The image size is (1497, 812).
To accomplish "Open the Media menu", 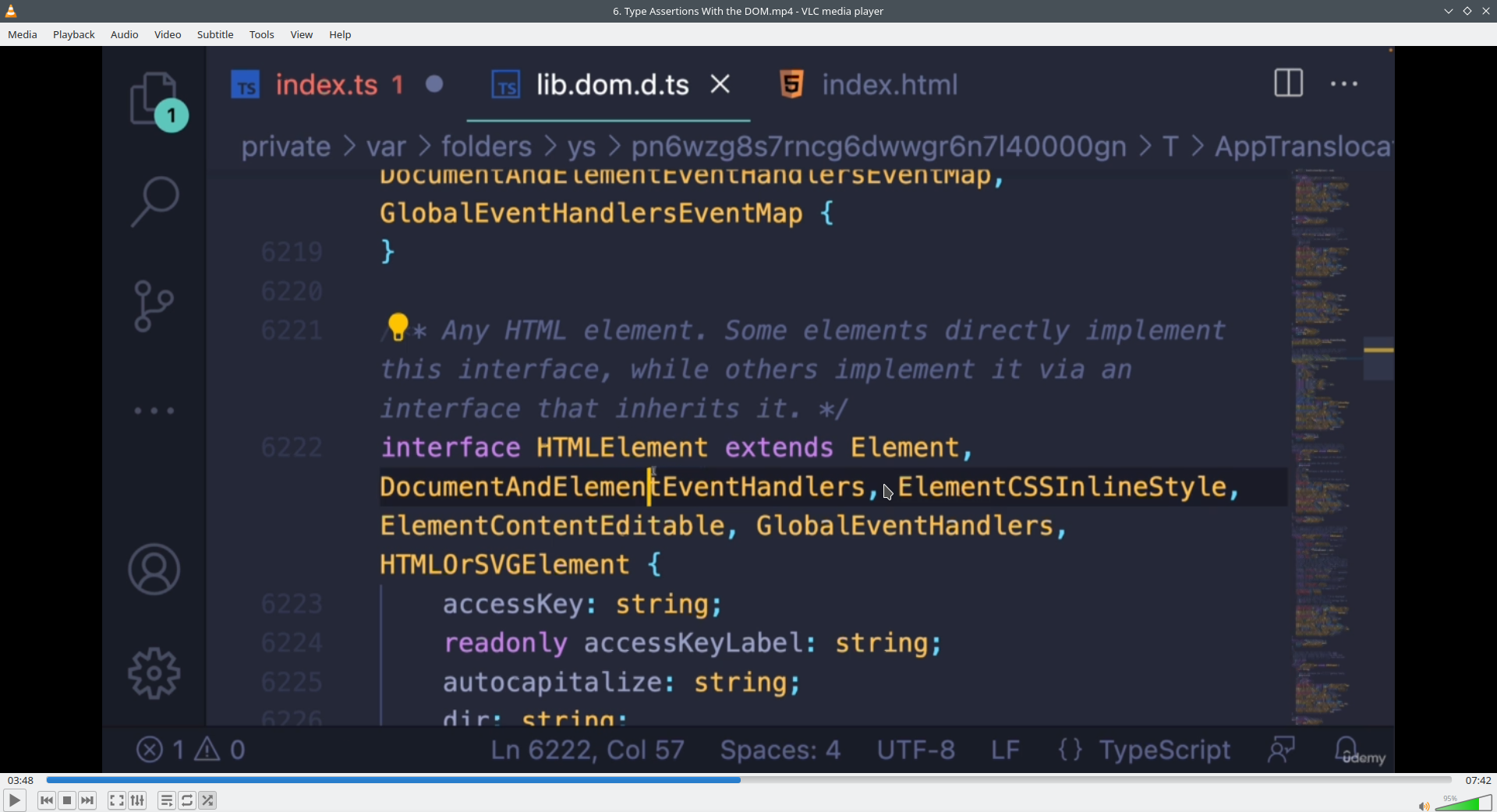I will (23, 34).
